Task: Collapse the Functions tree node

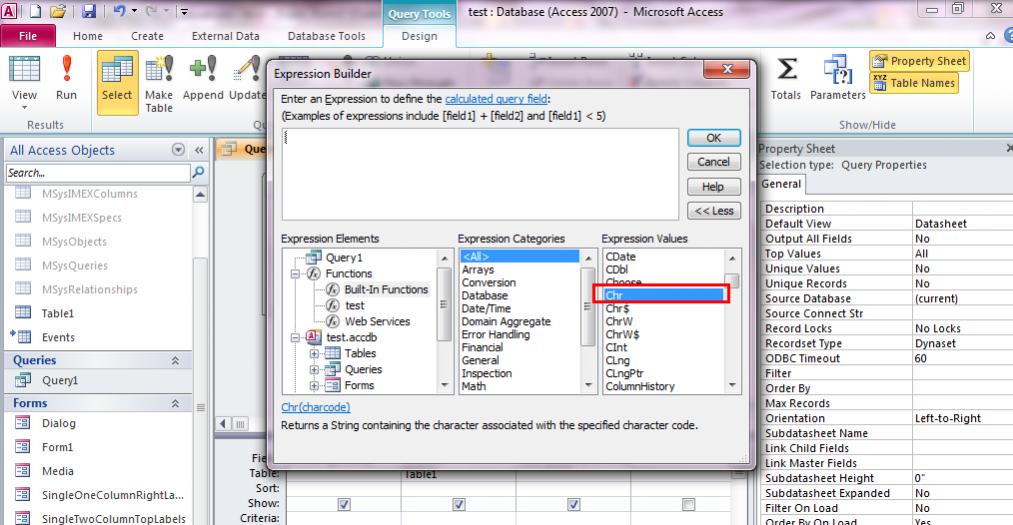Action: tap(295, 274)
